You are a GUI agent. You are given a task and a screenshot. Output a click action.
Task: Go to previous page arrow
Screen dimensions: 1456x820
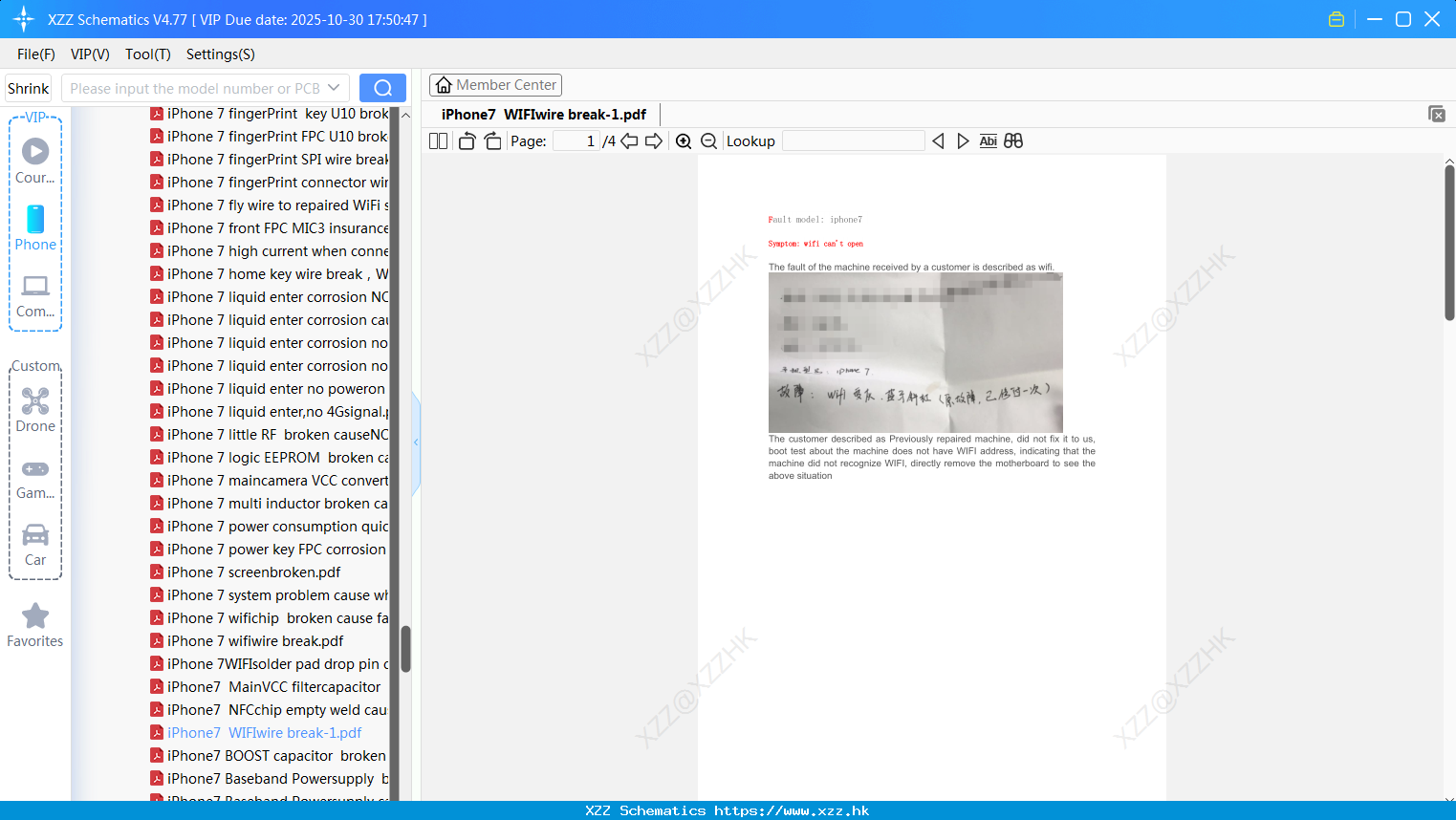(x=629, y=141)
